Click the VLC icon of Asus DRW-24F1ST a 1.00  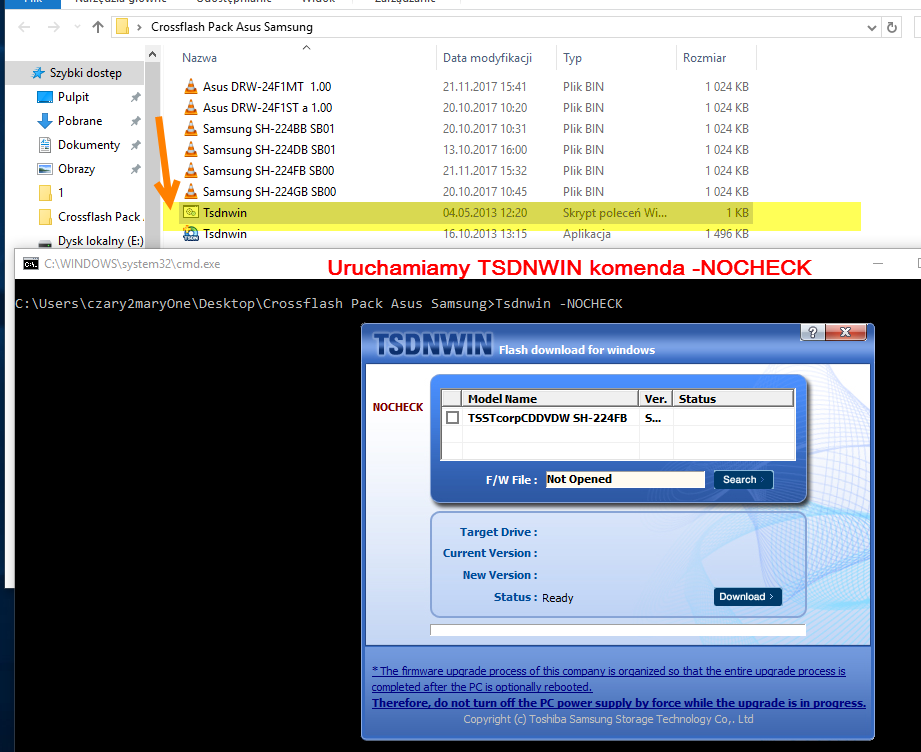[x=191, y=108]
